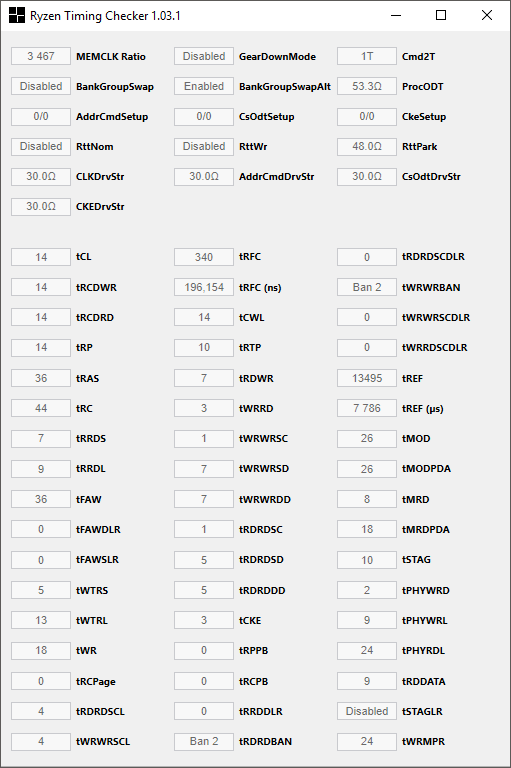
Task: Click the Ryzen Timing Checker app icon
Action: click(17, 15)
